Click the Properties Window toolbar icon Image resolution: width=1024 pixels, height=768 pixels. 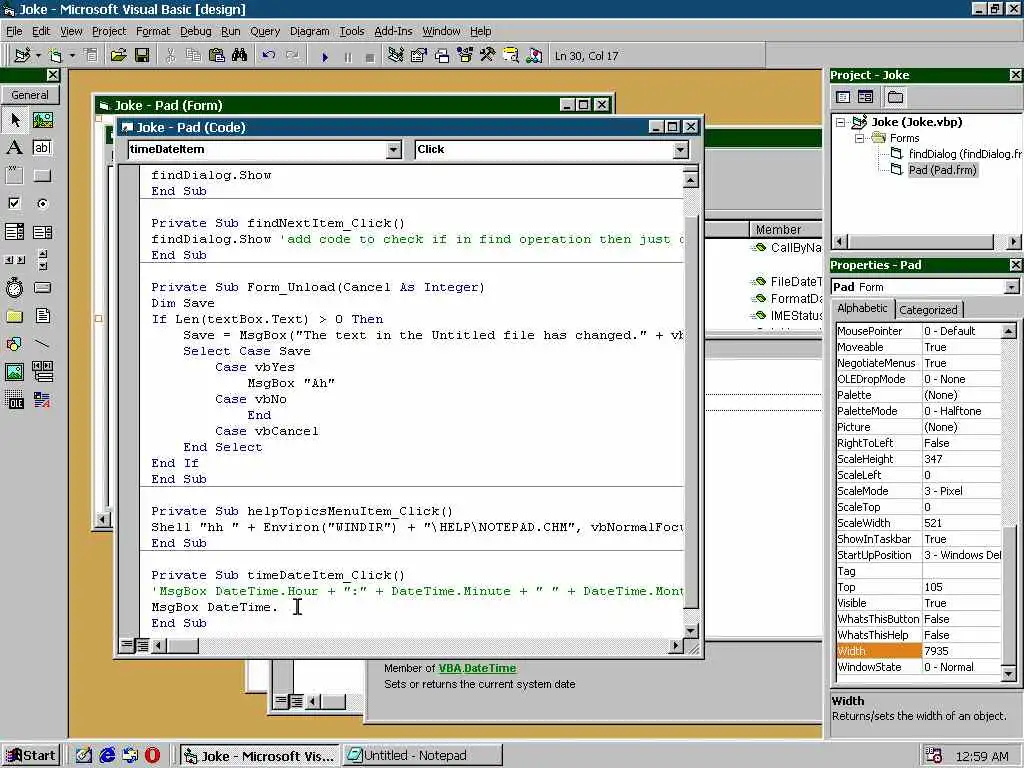coord(418,56)
